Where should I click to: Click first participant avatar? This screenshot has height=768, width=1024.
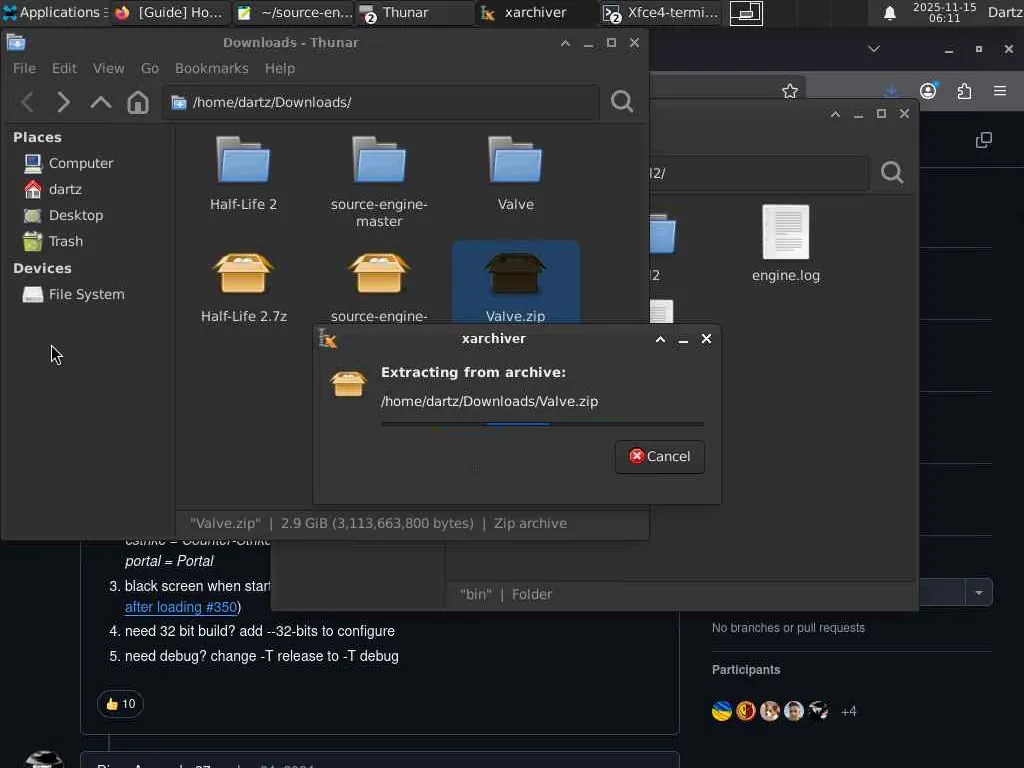(x=722, y=711)
